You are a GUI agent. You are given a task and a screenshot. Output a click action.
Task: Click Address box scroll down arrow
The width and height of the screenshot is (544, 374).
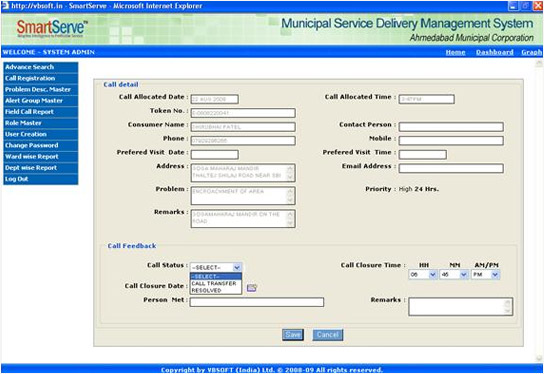point(290,178)
